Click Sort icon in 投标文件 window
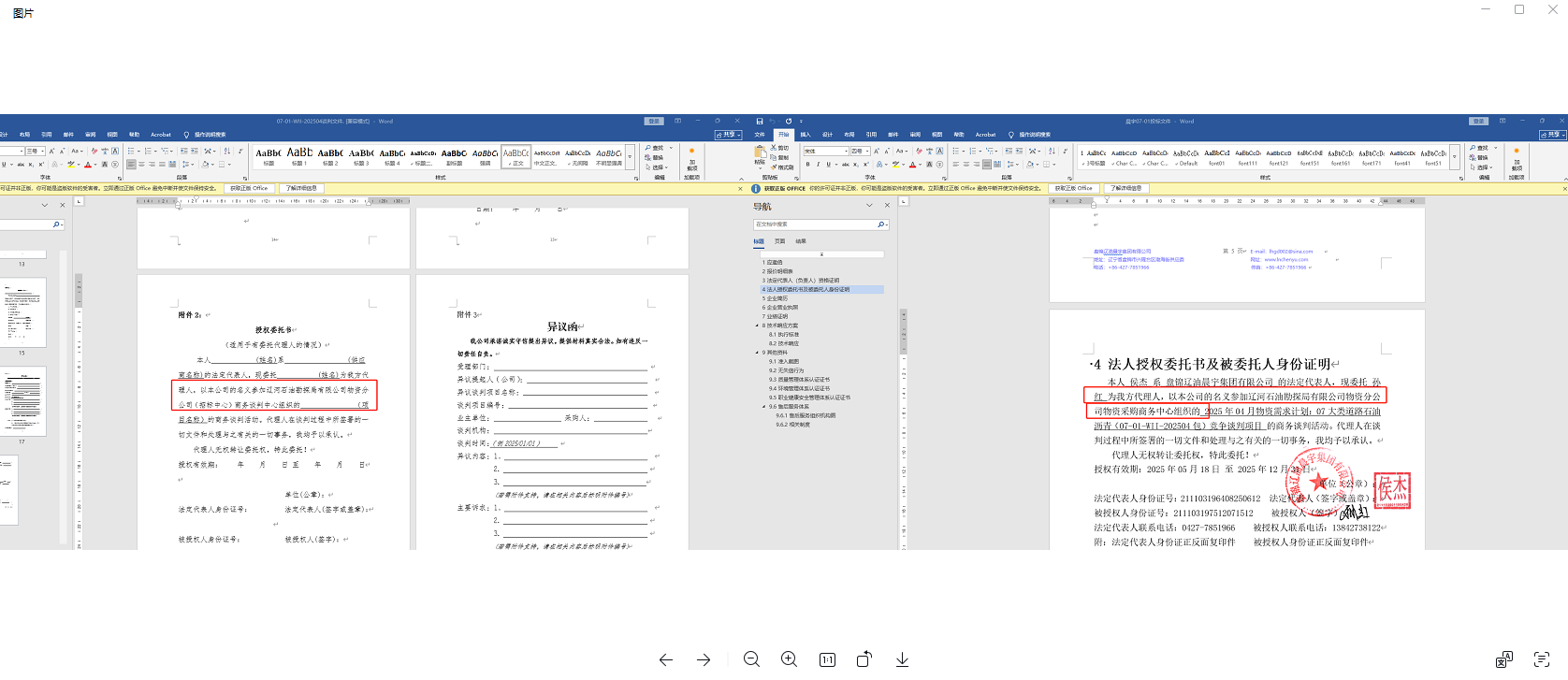 [1052, 151]
